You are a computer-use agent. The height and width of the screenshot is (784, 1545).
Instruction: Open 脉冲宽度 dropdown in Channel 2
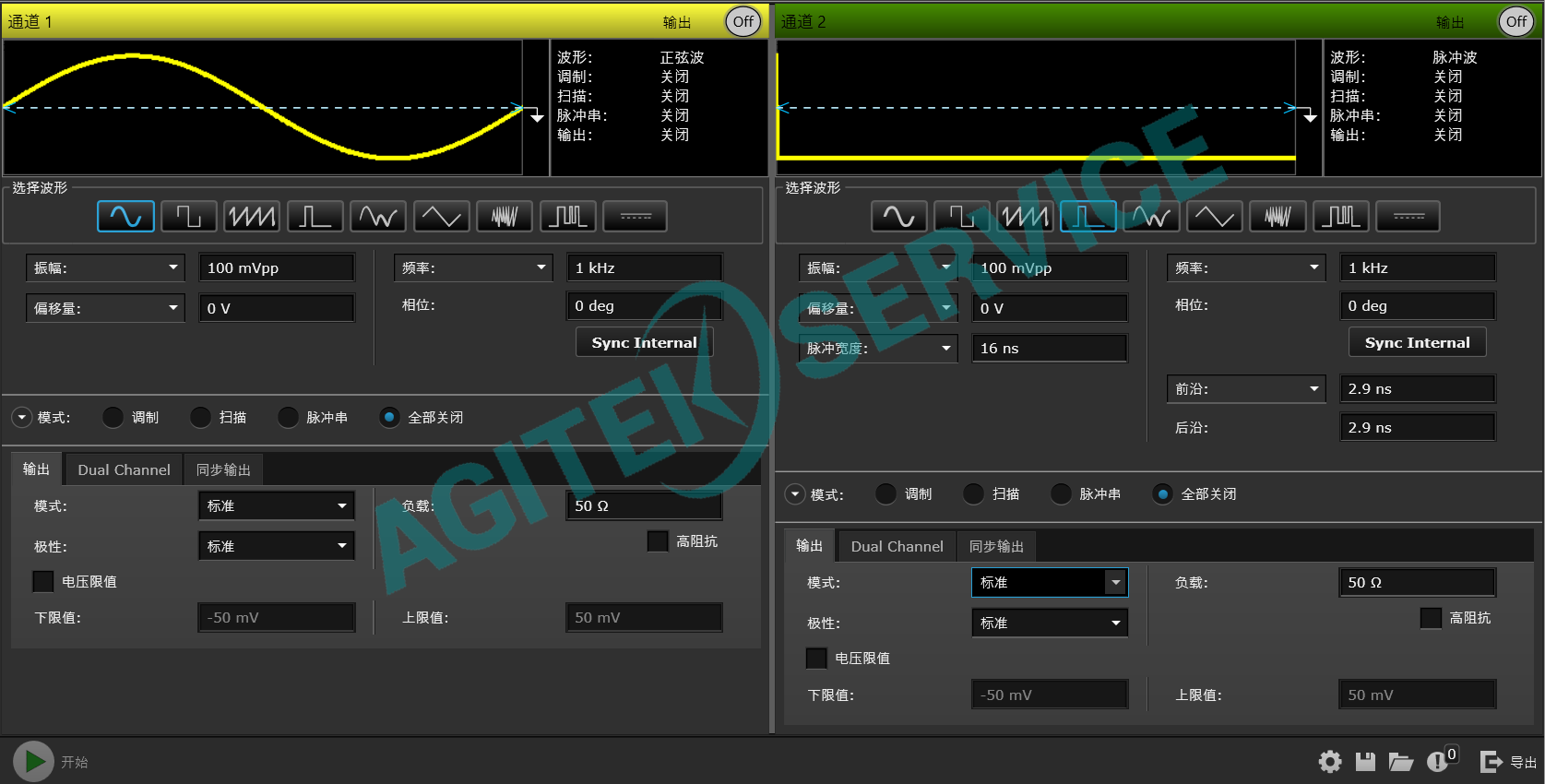pyautogui.click(x=878, y=348)
